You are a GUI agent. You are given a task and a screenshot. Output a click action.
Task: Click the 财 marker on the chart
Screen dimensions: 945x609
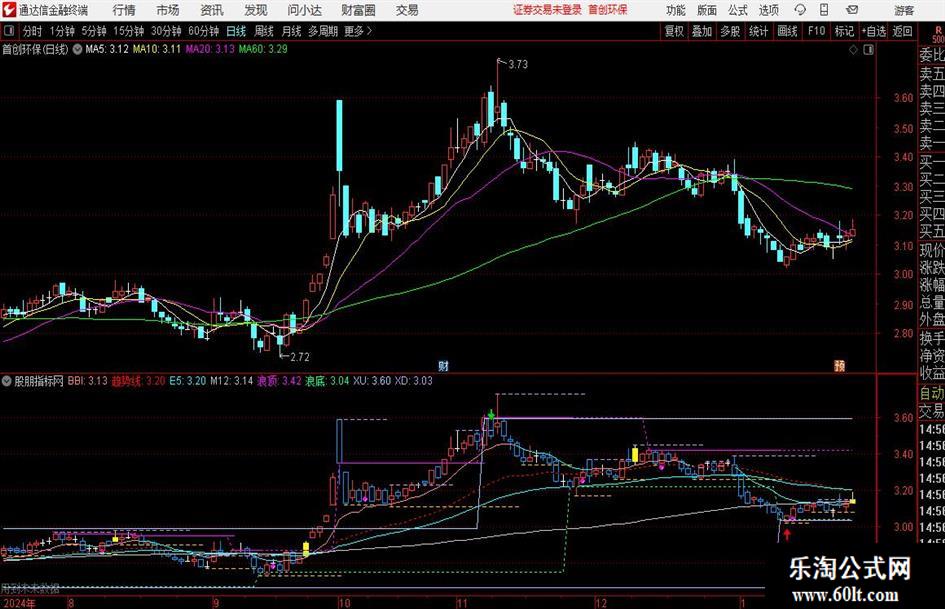point(443,365)
